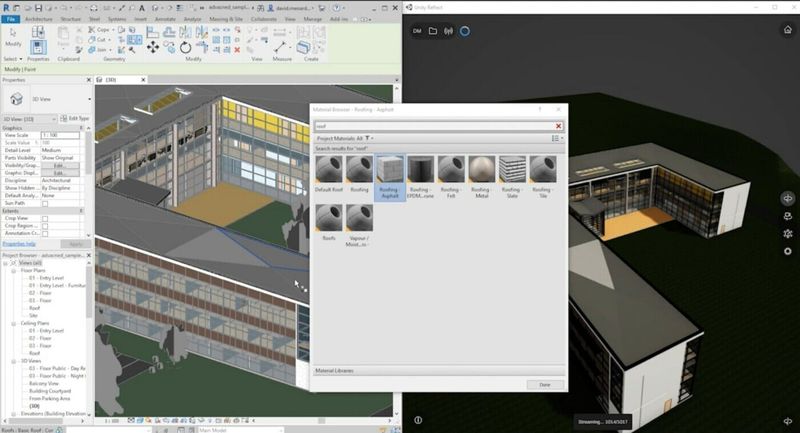Select the Modify arrow tool in Revit

tap(13, 36)
